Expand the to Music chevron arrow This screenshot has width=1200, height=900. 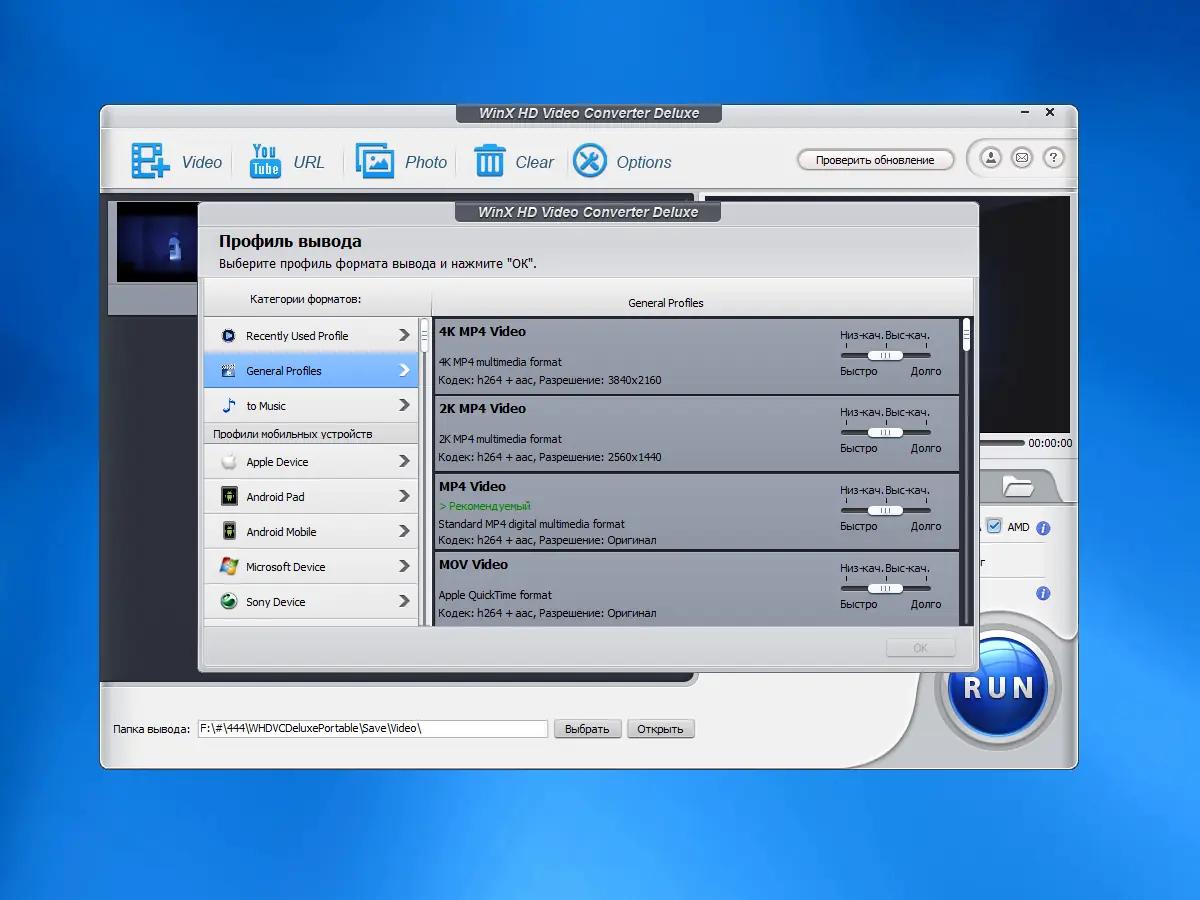click(x=404, y=406)
